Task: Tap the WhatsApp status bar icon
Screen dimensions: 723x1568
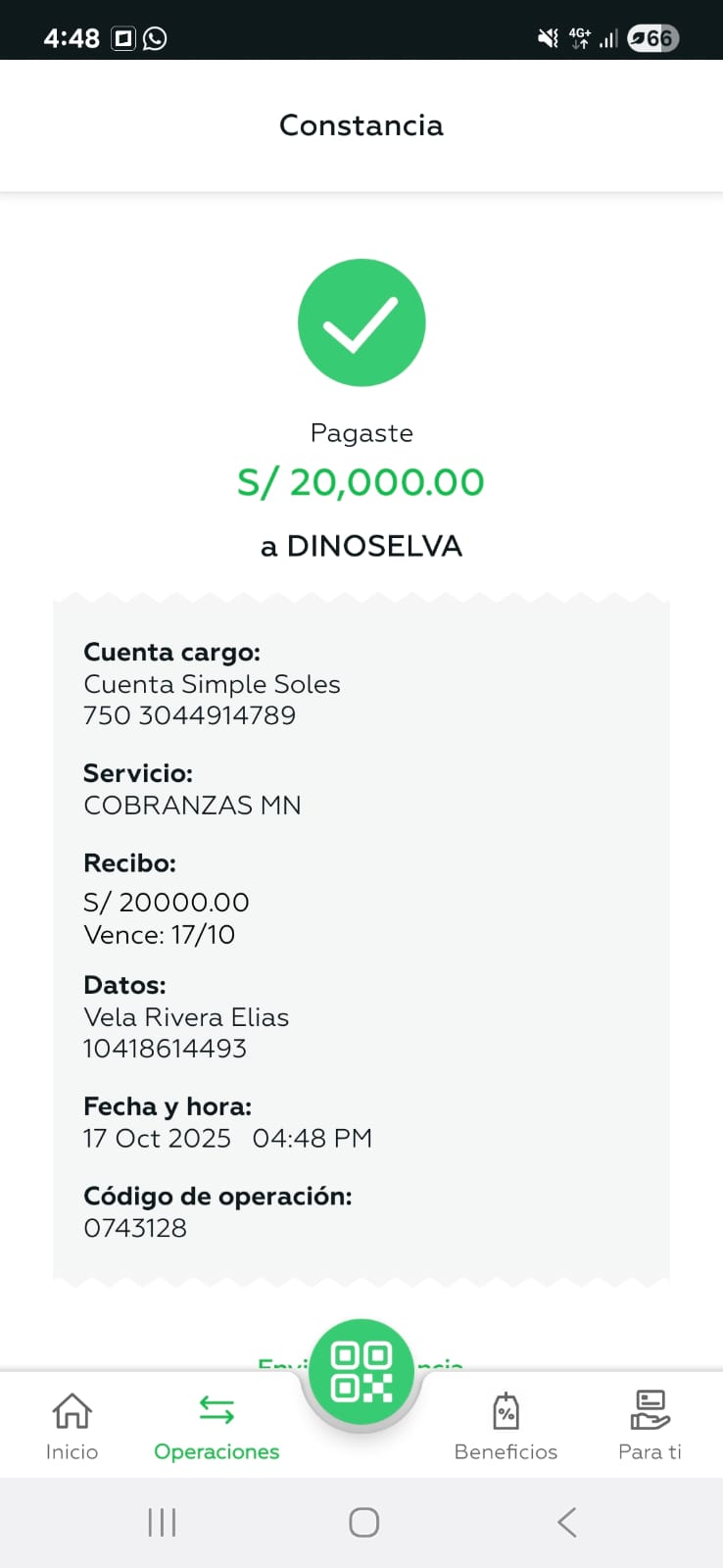Action: [x=155, y=38]
